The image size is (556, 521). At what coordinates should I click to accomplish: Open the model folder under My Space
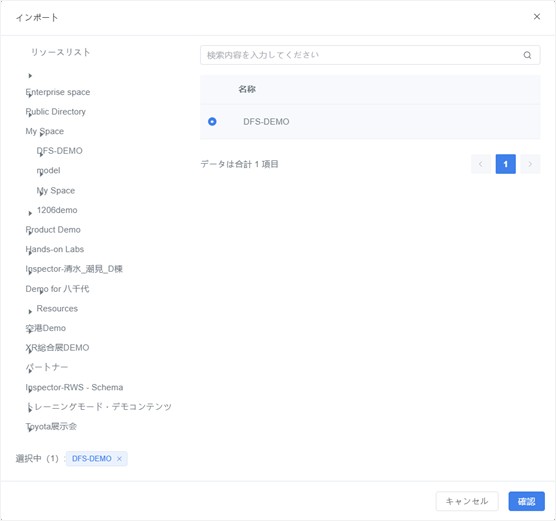pyautogui.click(x=49, y=171)
